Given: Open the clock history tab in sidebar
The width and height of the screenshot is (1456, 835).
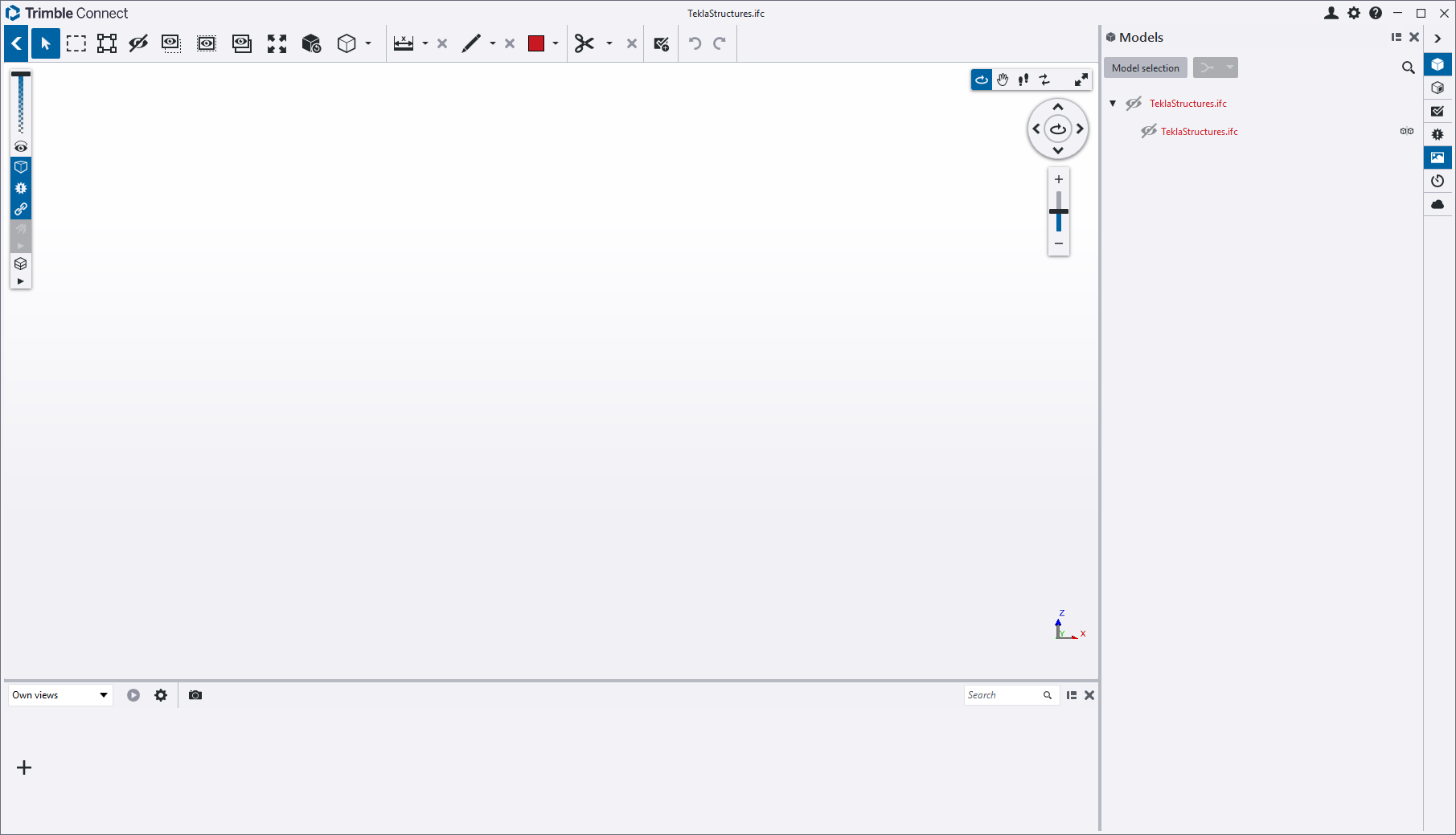Looking at the screenshot, I should [x=1438, y=181].
